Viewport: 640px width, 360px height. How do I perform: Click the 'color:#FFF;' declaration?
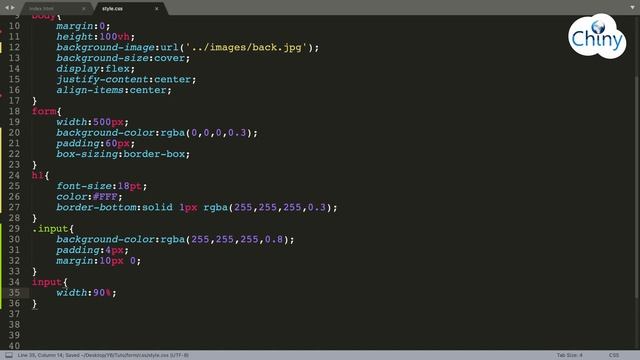pos(89,196)
